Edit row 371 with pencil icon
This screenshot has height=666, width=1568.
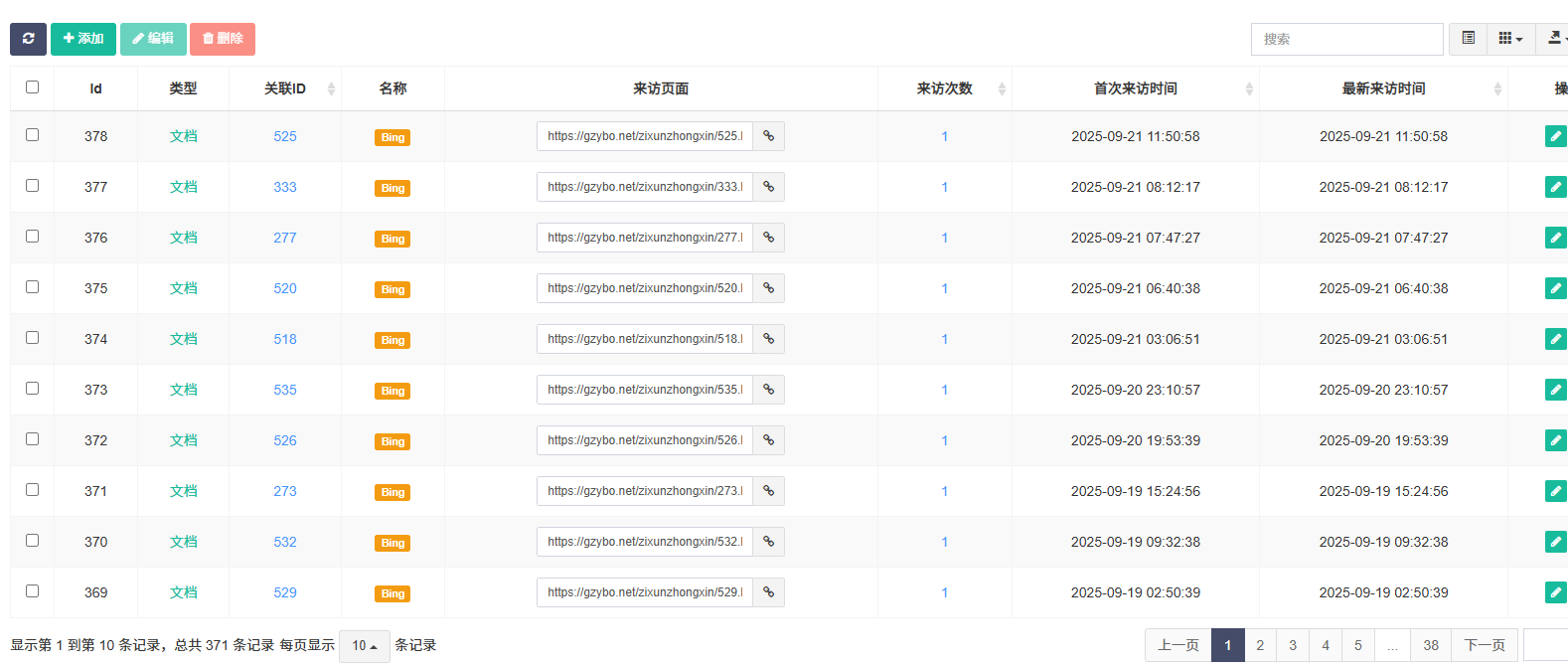[x=1556, y=491]
